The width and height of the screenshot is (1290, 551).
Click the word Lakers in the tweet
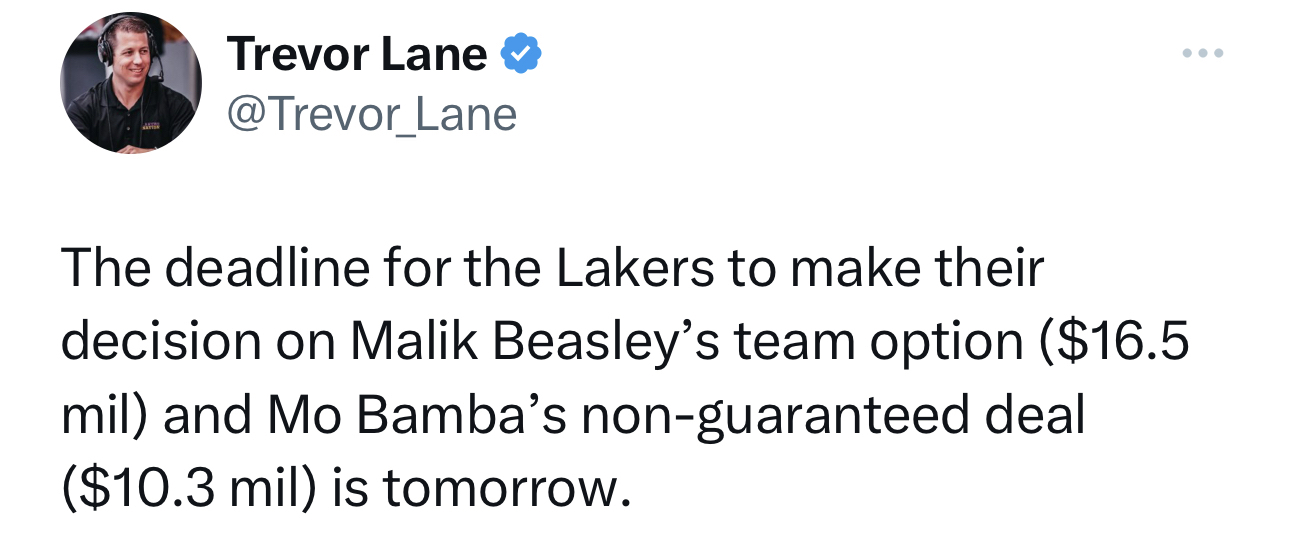[x=624, y=270]
